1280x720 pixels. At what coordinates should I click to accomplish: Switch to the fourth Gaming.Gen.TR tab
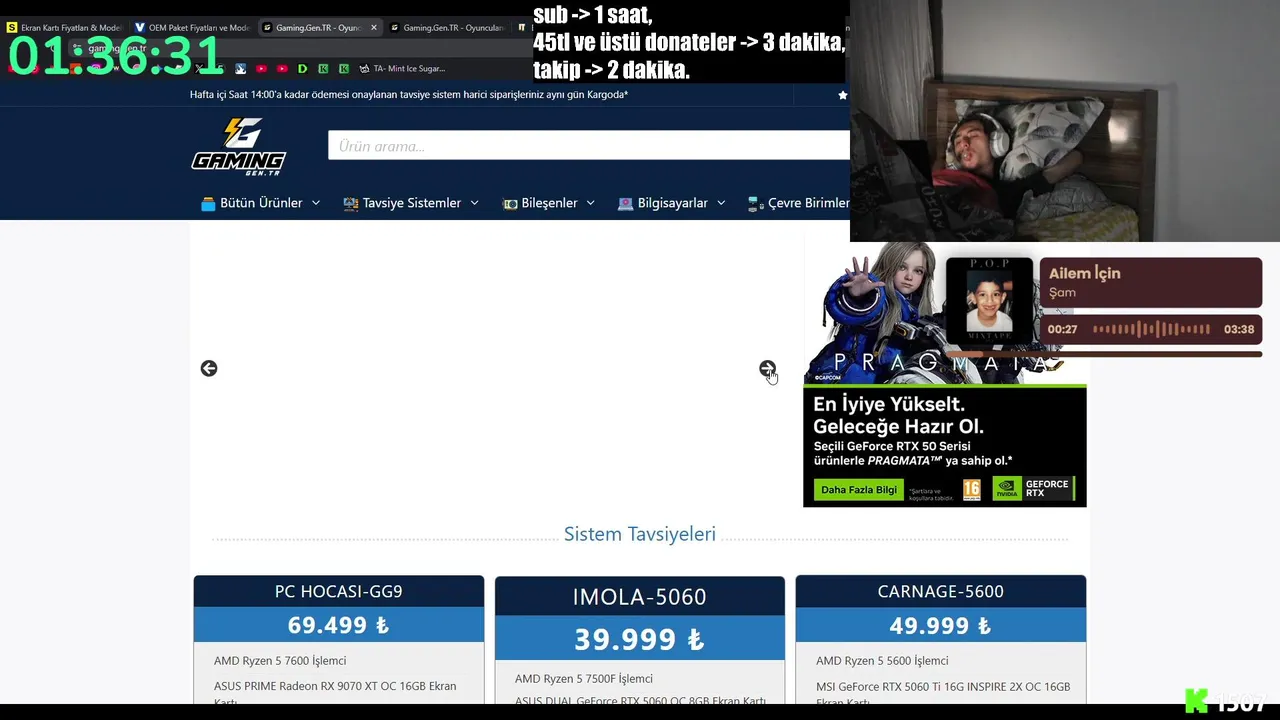[447, 27]
